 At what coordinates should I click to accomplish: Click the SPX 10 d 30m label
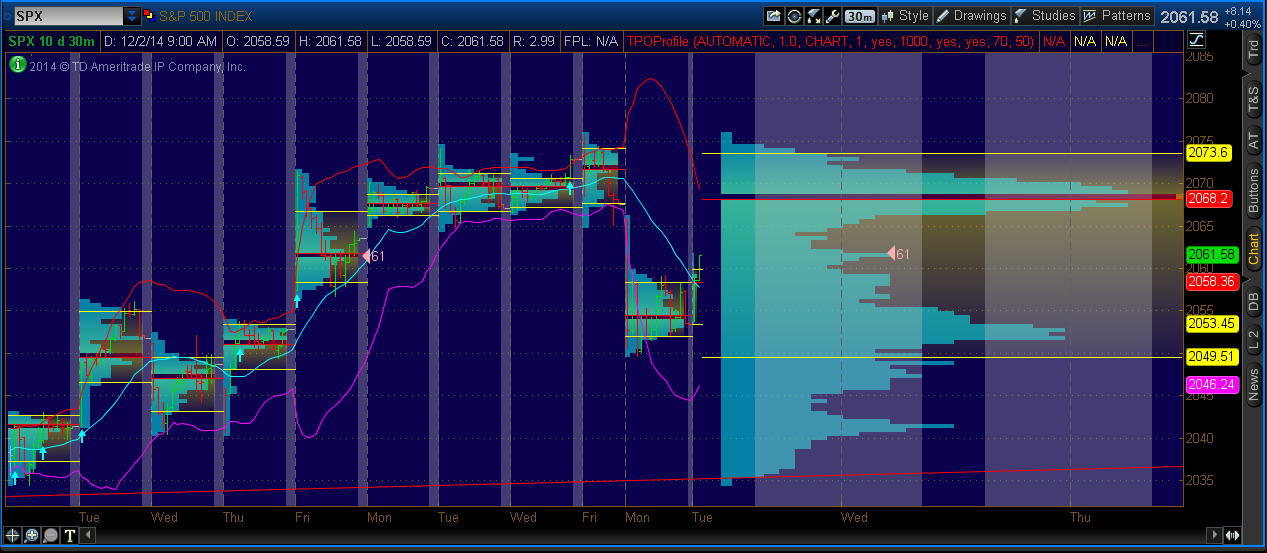click(52, 41)
